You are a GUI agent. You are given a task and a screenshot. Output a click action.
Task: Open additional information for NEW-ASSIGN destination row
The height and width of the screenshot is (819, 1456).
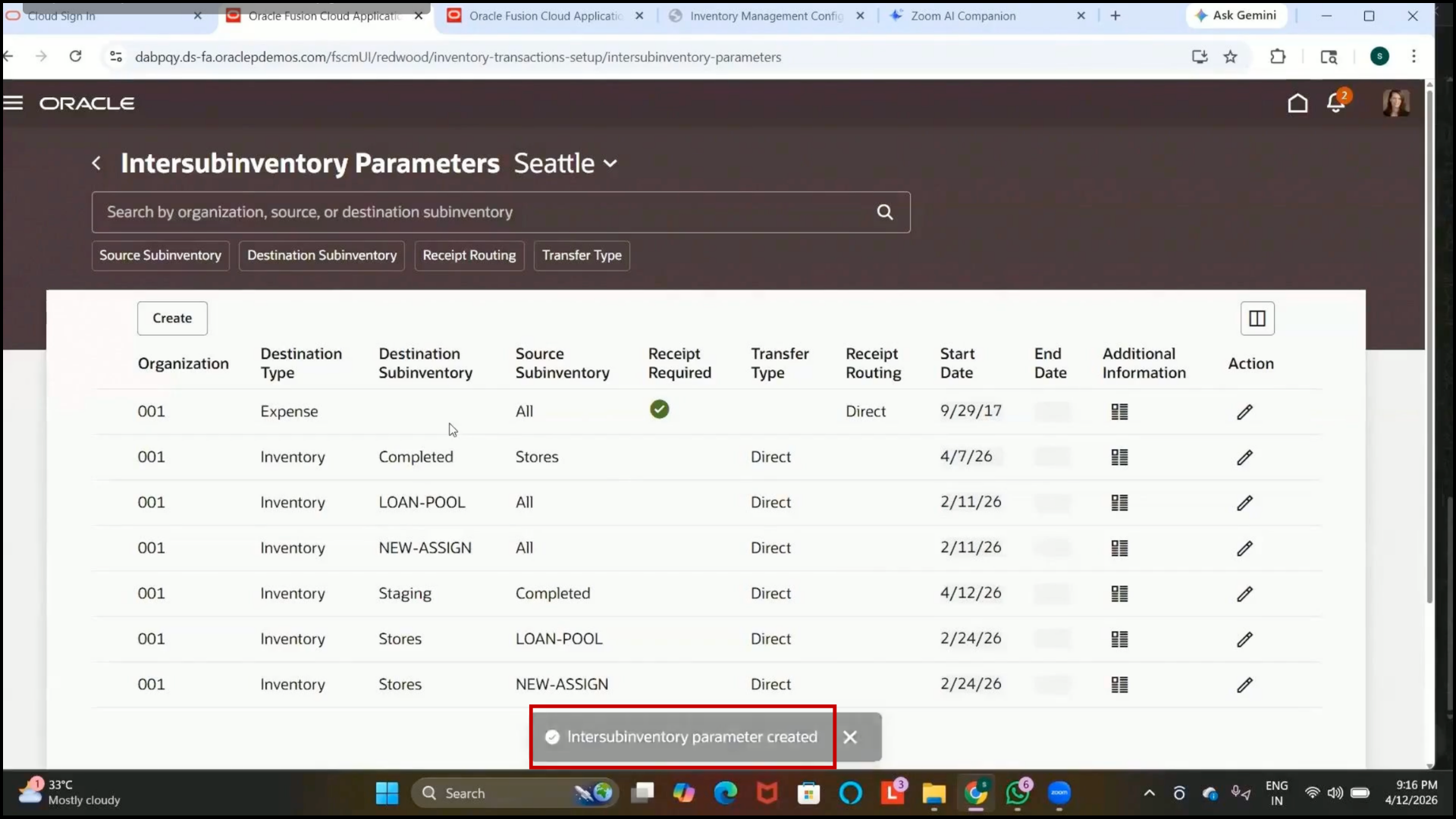pyautogui.click(x=1119, y=548)
